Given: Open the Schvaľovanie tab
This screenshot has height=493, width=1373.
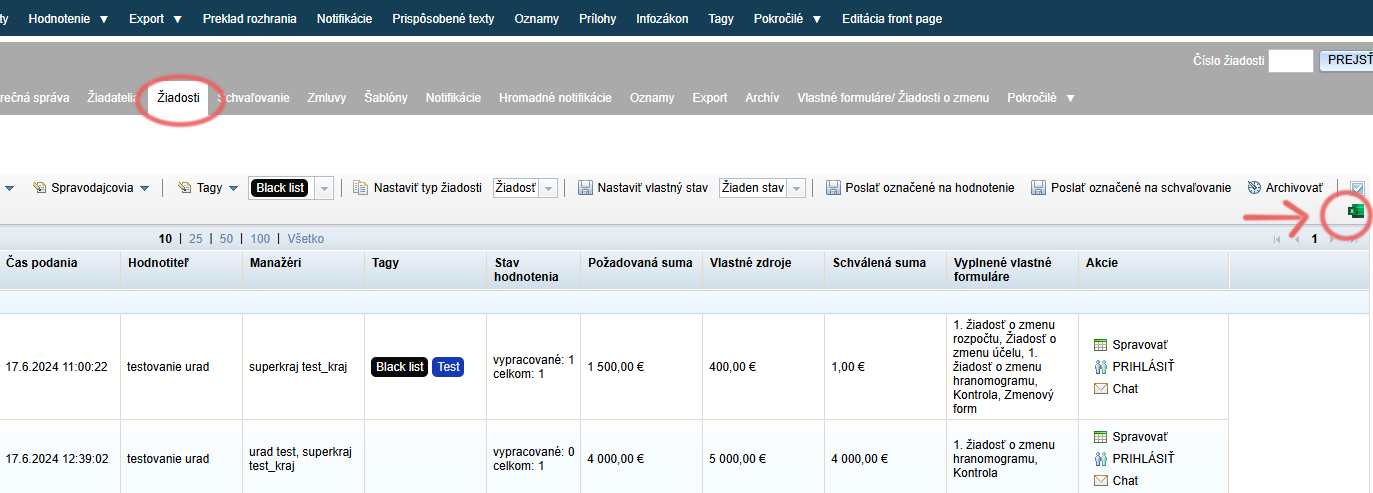Looking at the screenshot, I should tap(254, 98).
